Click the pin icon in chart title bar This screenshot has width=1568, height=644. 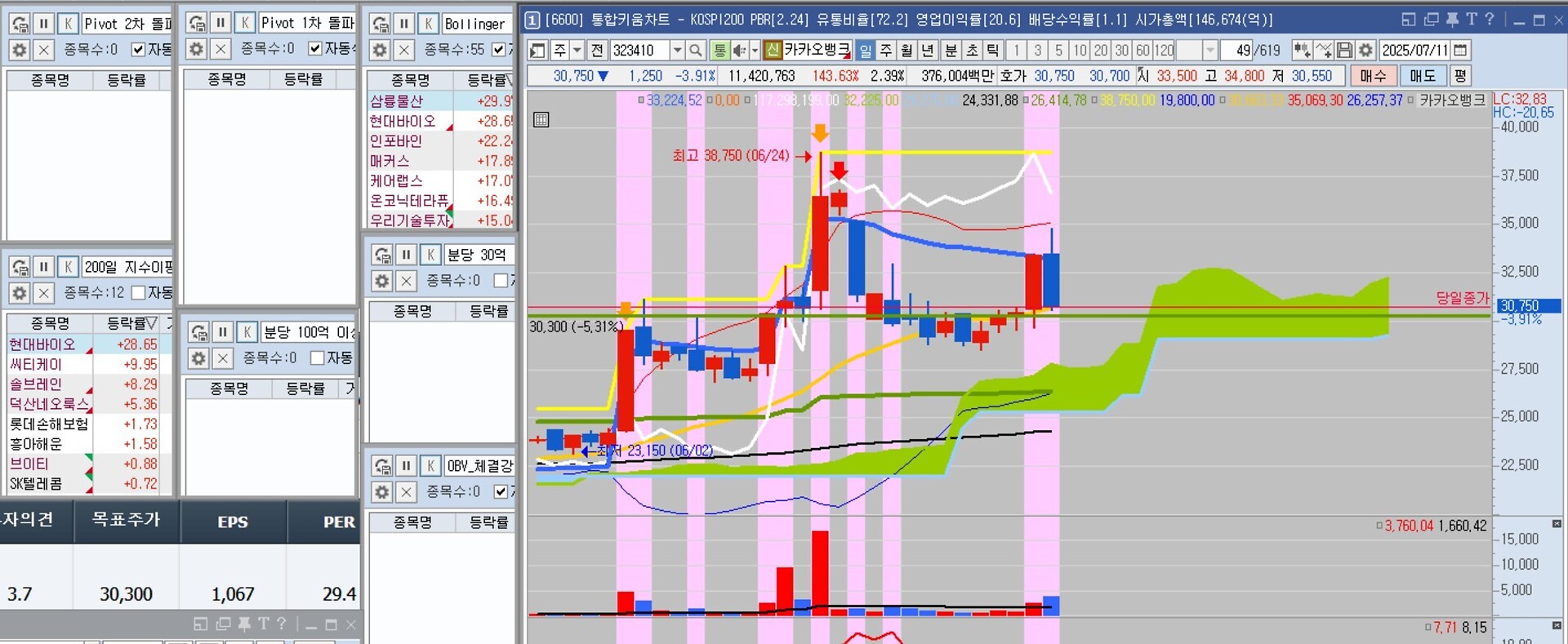tap(1452, 20)
